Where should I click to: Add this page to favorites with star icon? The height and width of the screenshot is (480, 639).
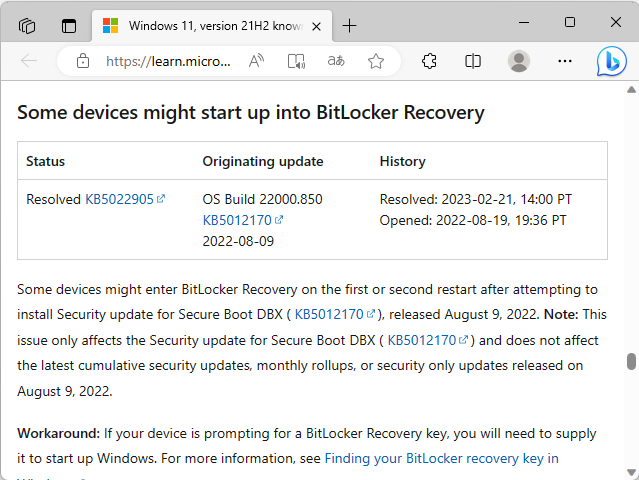pos(376,61)
